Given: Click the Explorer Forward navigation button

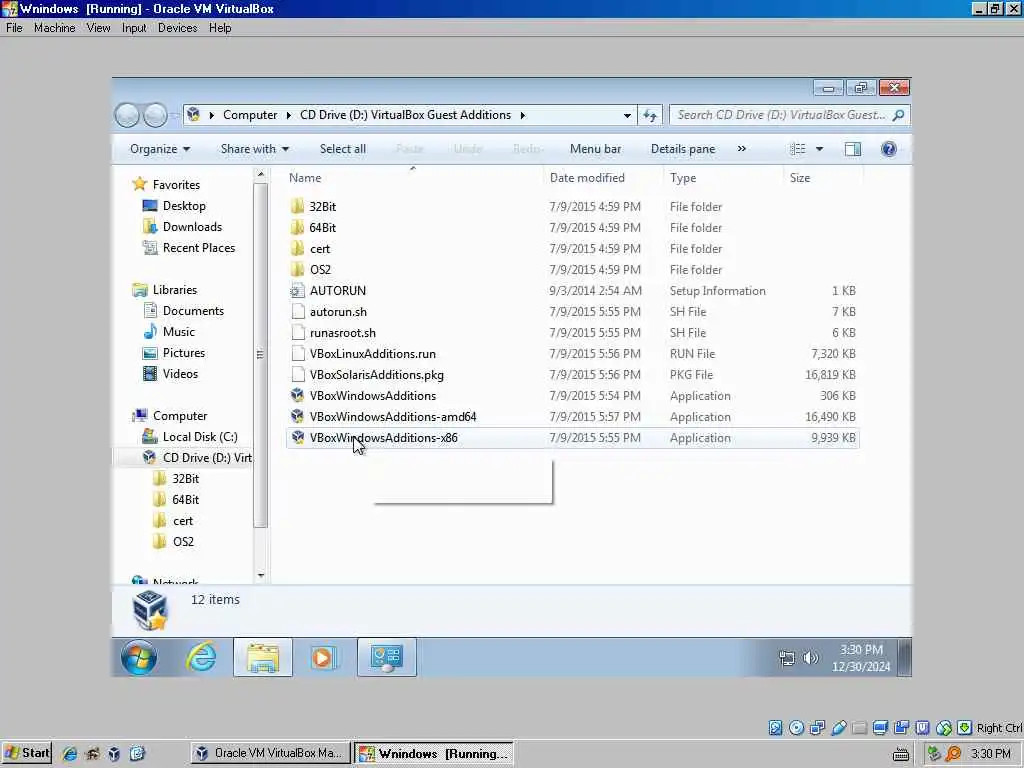Looking at the screenshot, I should [155, 116].
